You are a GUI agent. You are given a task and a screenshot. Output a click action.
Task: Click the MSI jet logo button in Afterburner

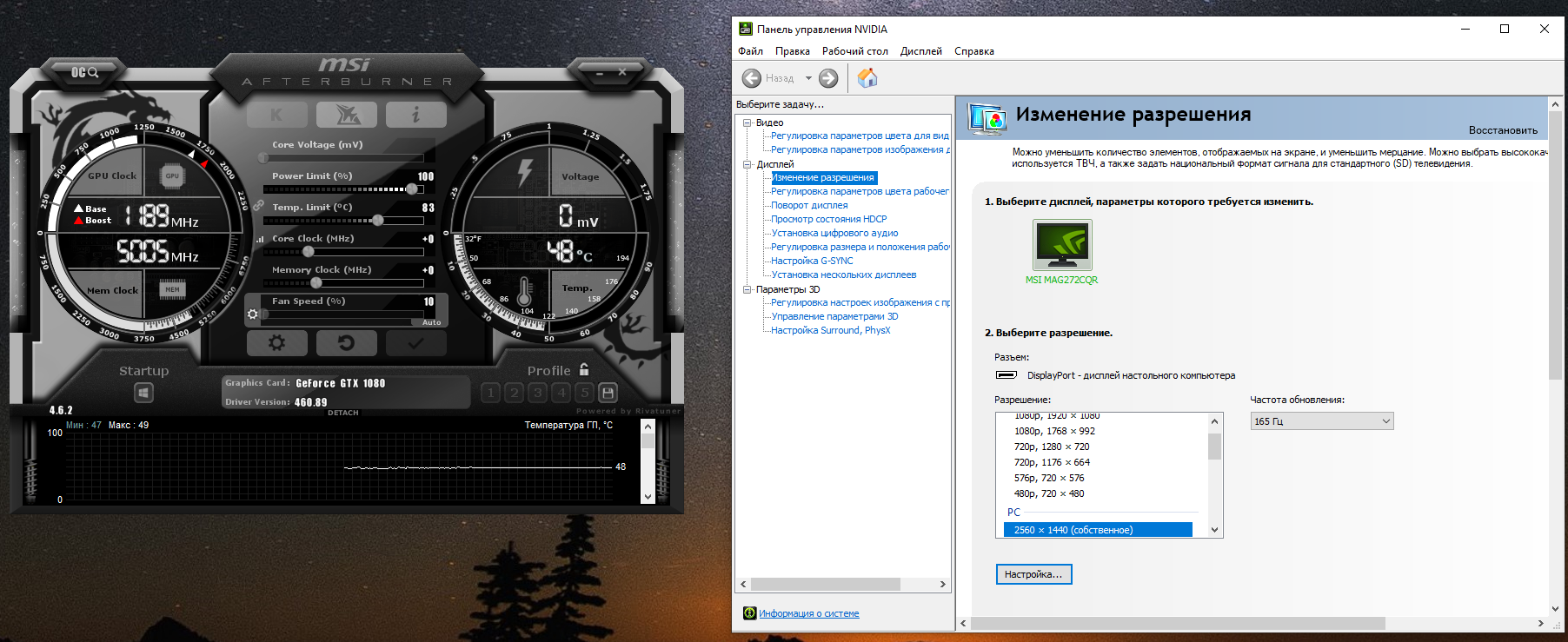(346, 115)
